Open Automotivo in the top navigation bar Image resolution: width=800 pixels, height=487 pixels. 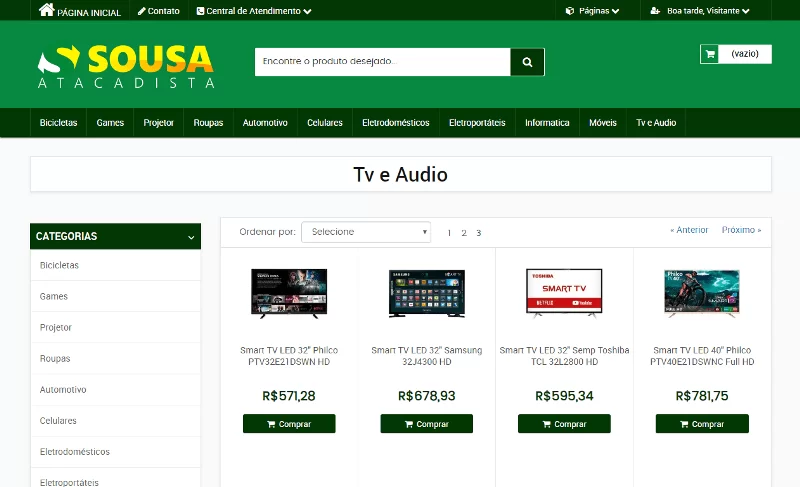coord(265,123)
